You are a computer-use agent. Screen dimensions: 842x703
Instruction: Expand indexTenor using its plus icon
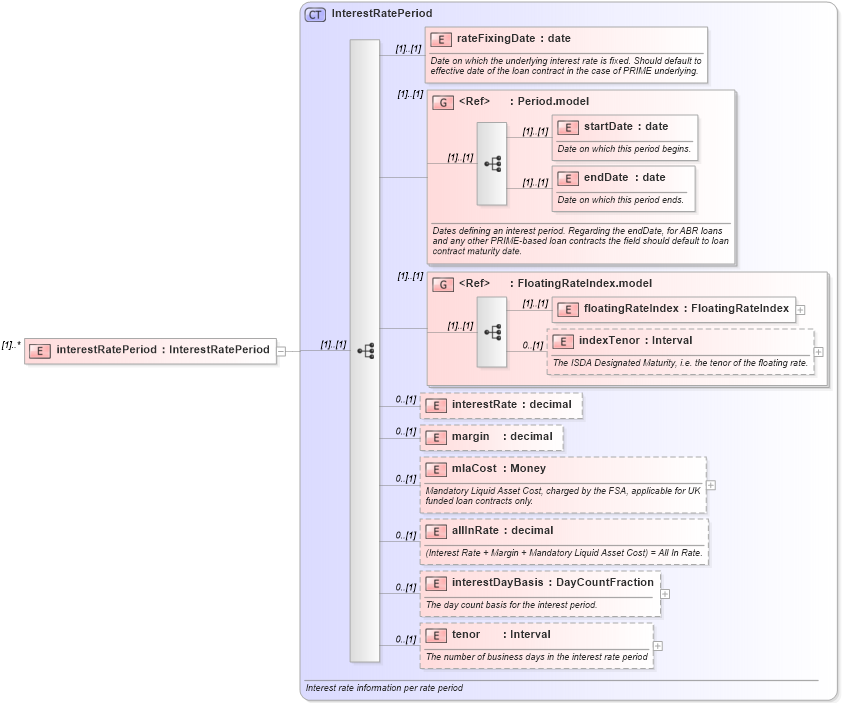816,352
